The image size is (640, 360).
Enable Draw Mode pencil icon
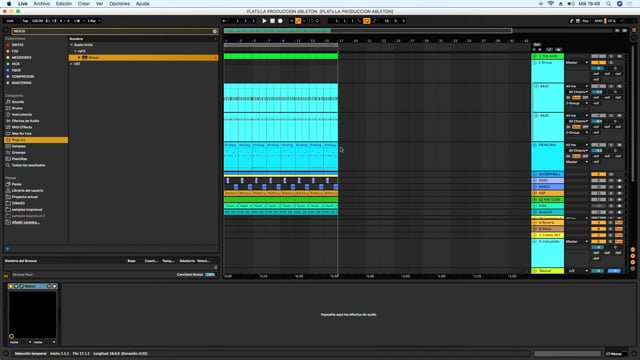[571, 21]
